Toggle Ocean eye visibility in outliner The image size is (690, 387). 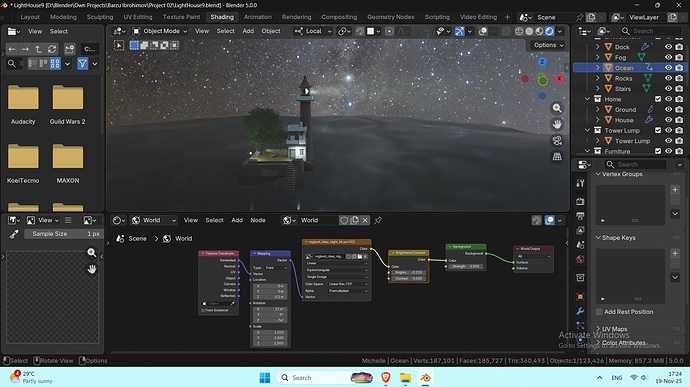click(x=668, y=68)
